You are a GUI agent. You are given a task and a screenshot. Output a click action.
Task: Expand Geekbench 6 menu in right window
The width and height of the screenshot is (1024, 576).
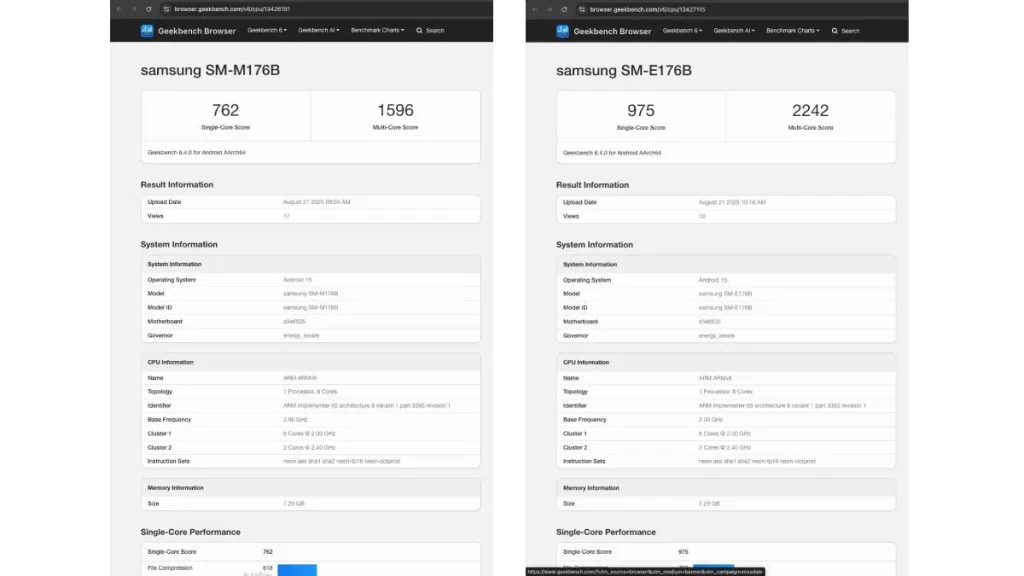tap(682, 31)
